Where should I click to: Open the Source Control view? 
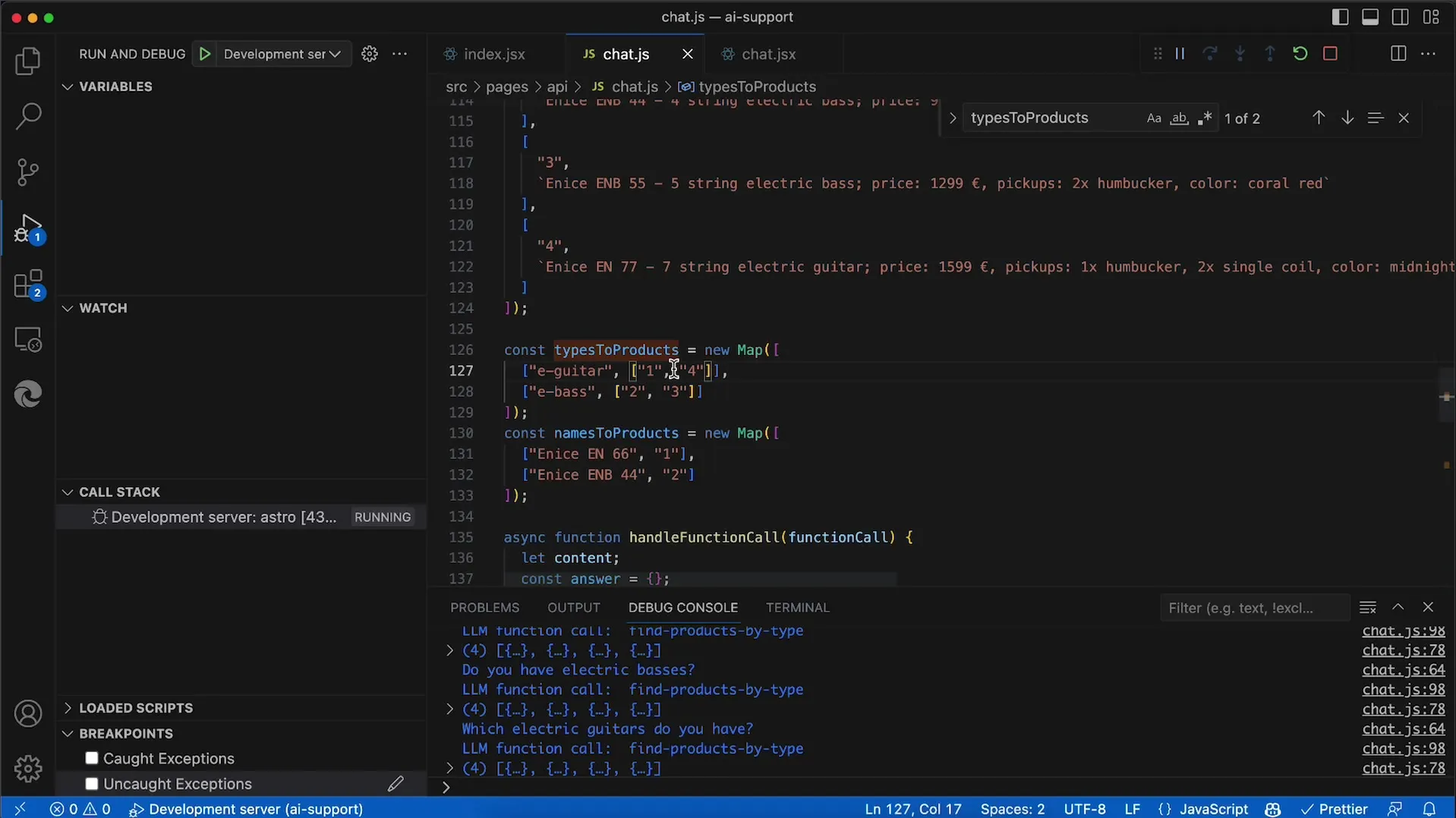(28, 172)
